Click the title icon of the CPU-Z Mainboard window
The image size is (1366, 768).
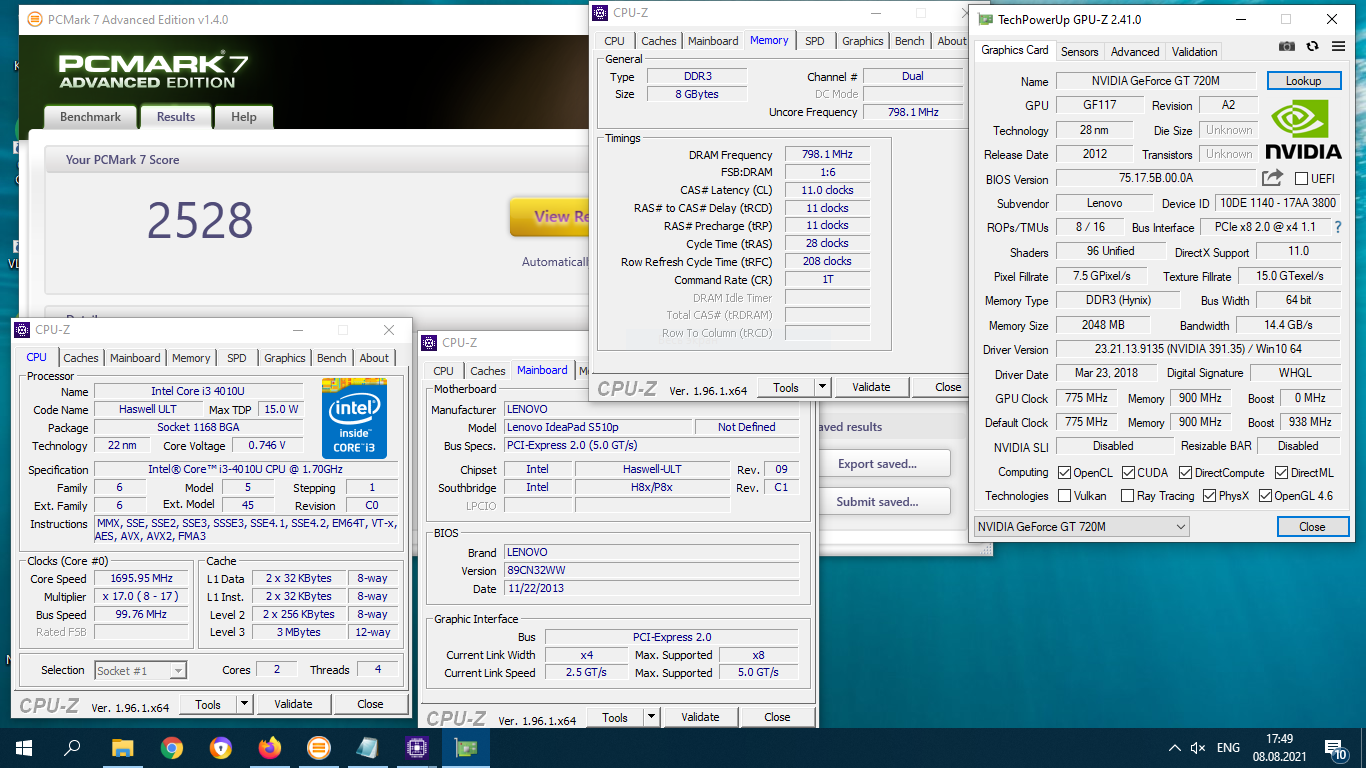pyautogui.click(x=429, y=342)
